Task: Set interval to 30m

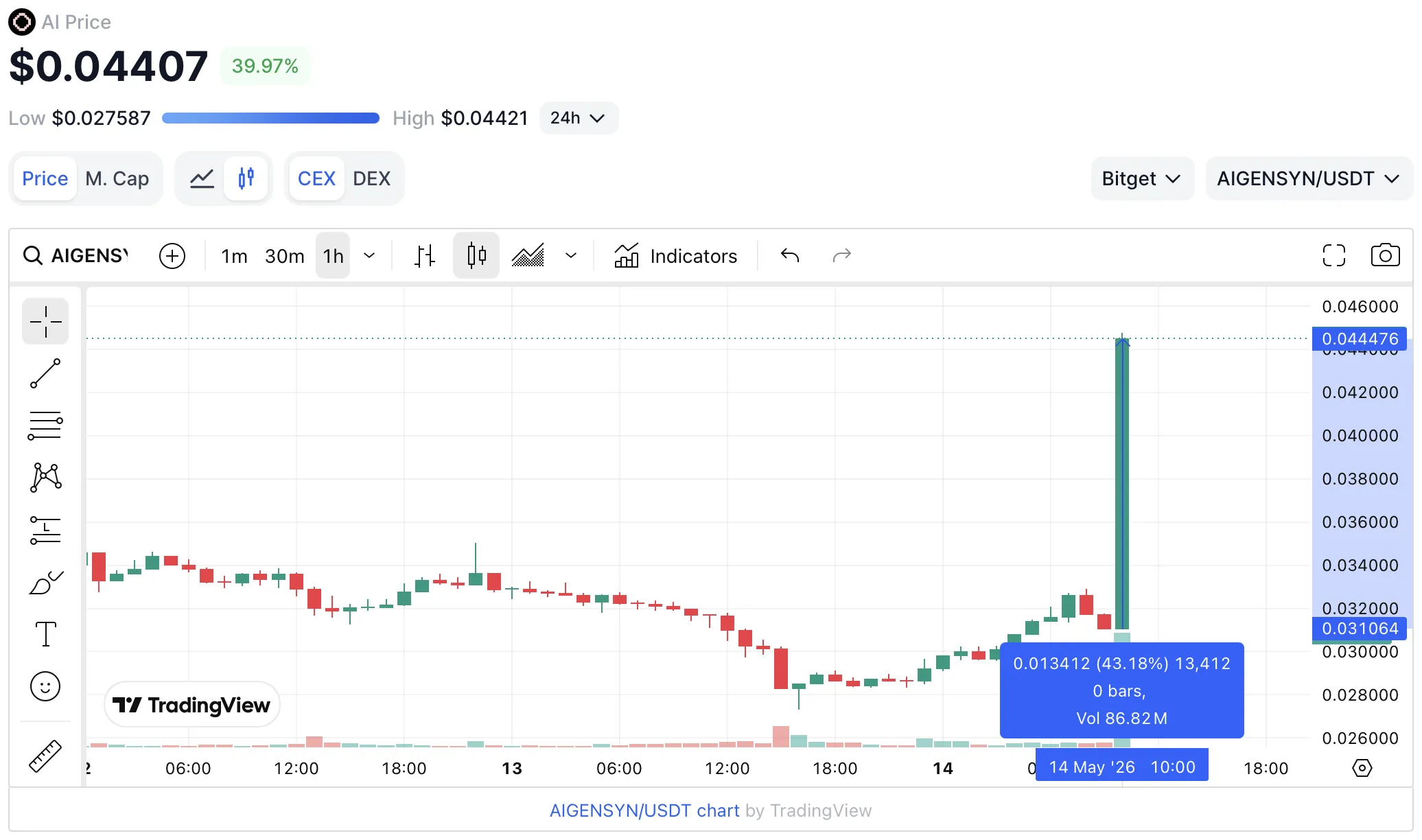Action: pyautogui.click(x=285, y=256)
